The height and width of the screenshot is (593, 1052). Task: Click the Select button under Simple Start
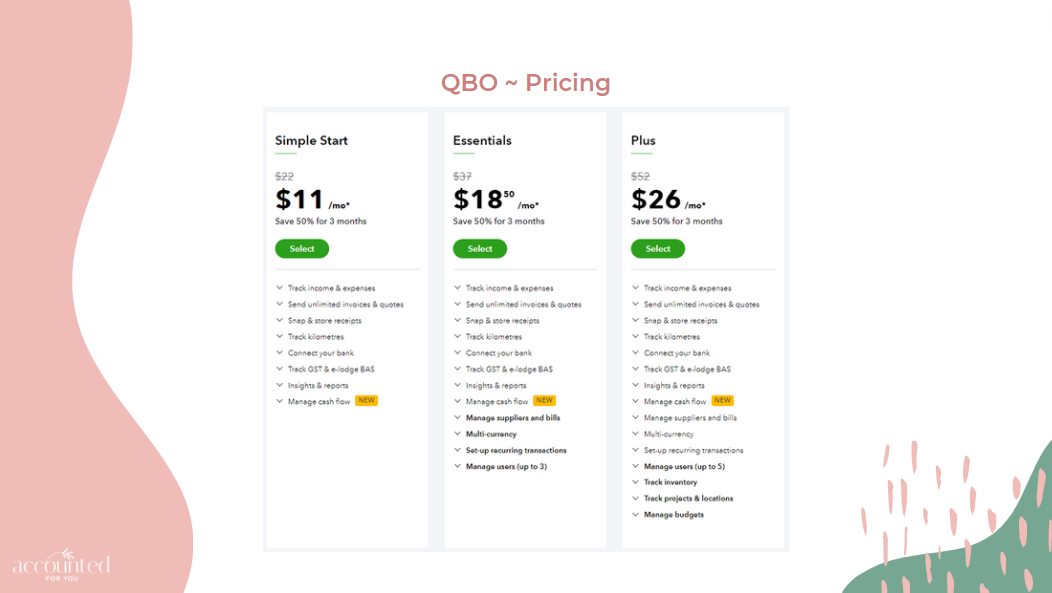pyautogui.click(x=302, y=249)
